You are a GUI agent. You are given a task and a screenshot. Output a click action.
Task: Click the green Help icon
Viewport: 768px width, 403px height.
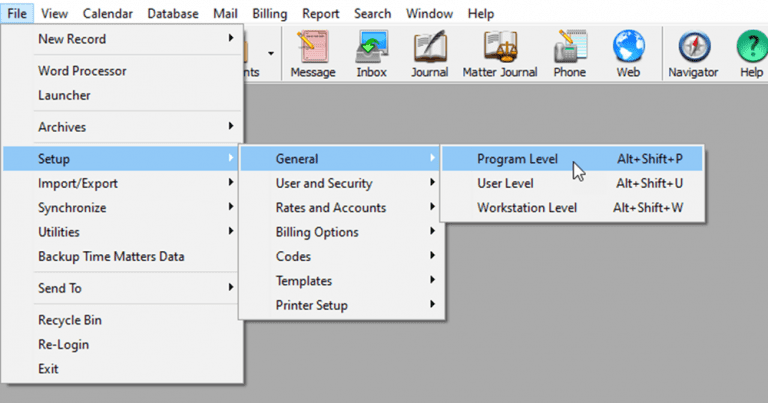pyautogui.click(x=750, y=53)
